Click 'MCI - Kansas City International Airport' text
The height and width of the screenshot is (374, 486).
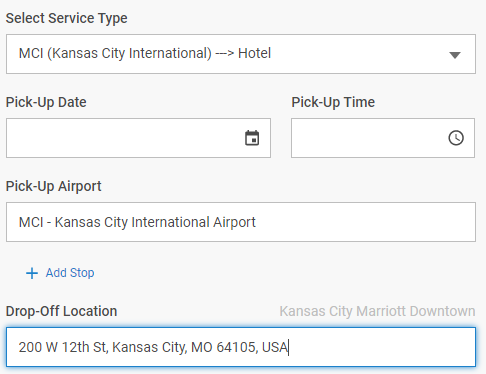(137, 222)
